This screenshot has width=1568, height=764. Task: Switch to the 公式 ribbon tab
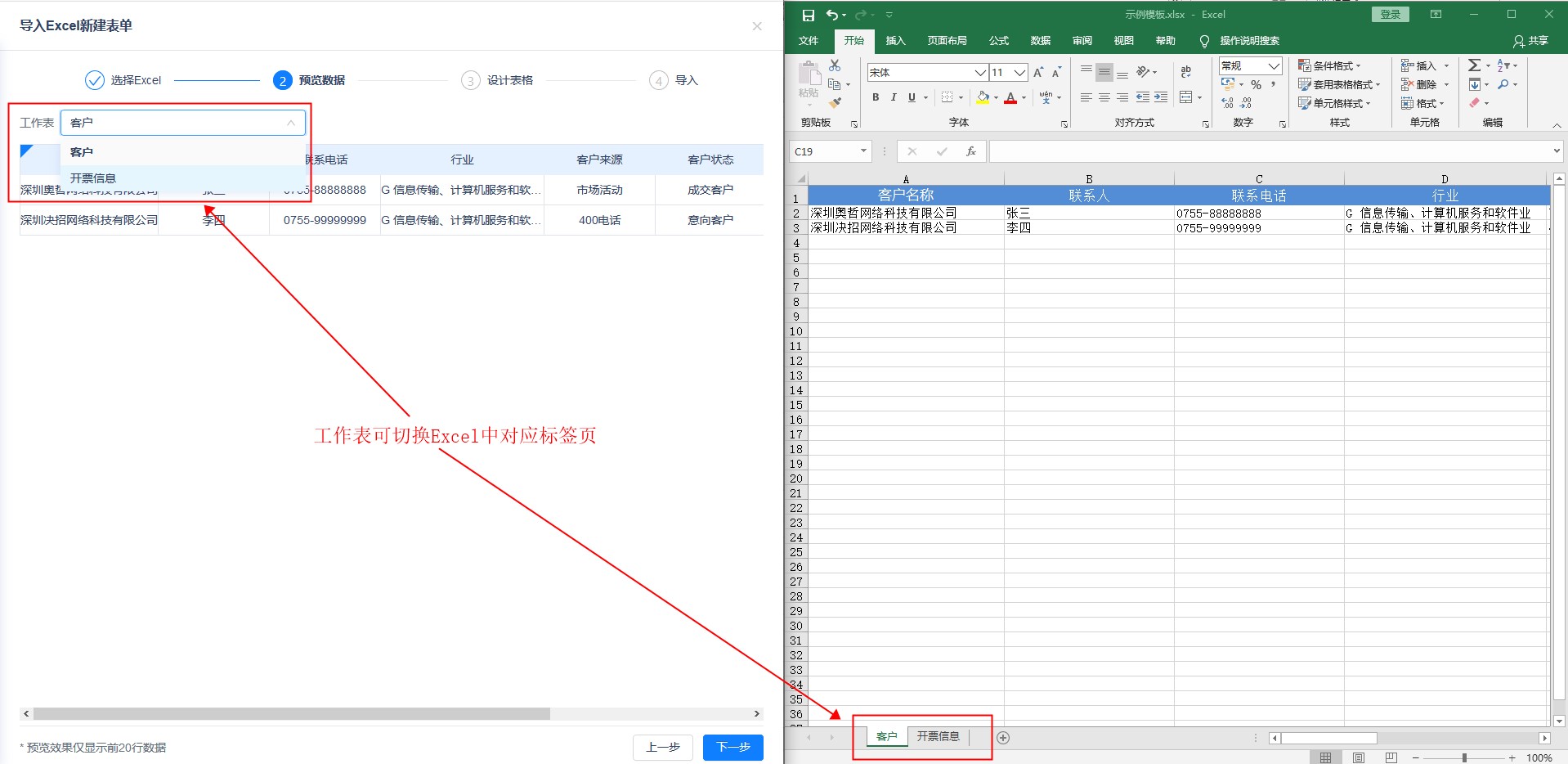(998, 41)
